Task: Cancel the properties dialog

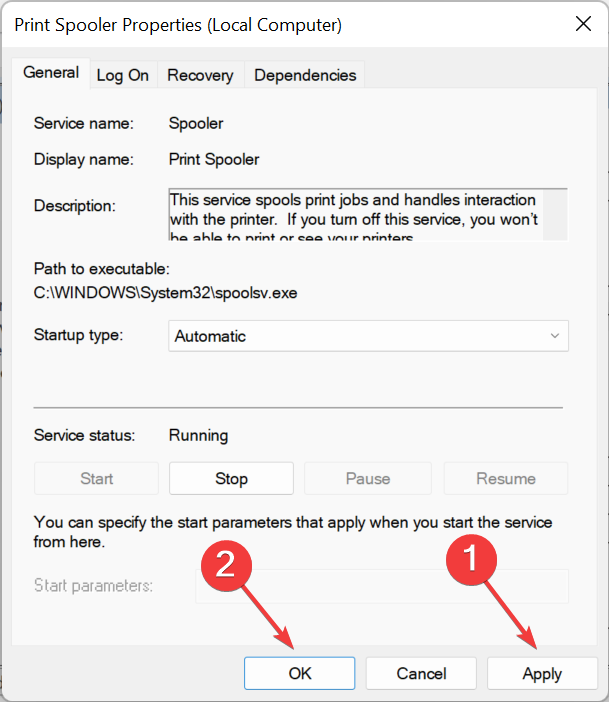Action: 421,673
